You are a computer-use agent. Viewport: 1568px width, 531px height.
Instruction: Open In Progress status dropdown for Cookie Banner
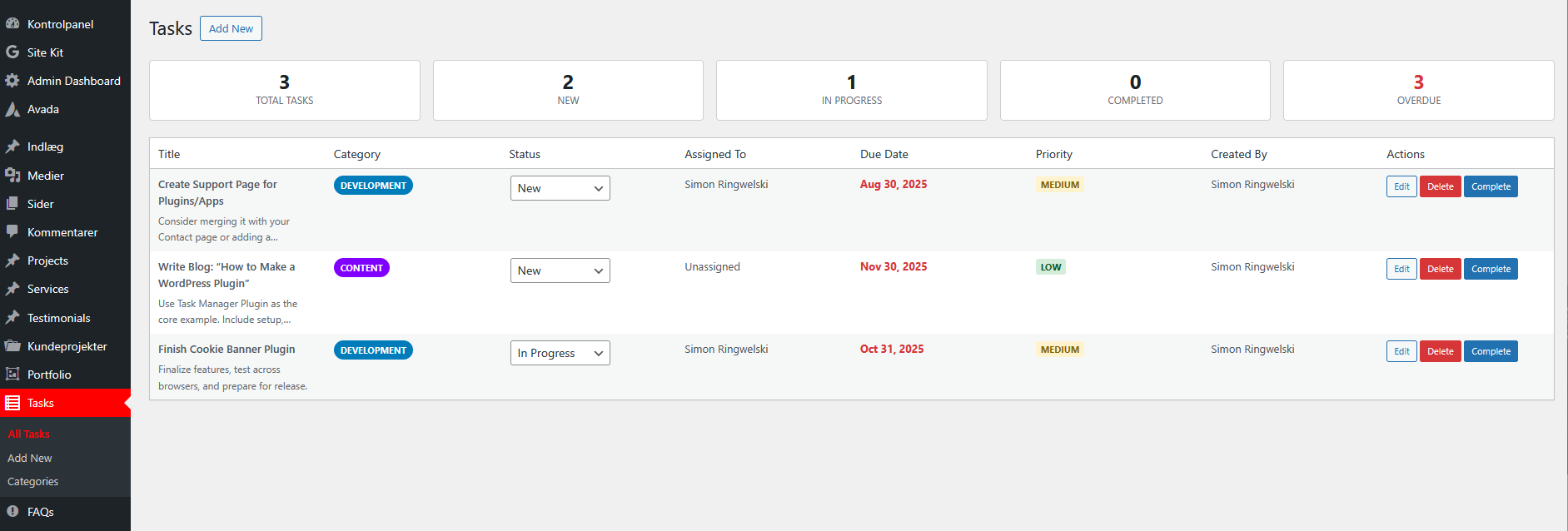pyautogui.click(x=560, y=353)
